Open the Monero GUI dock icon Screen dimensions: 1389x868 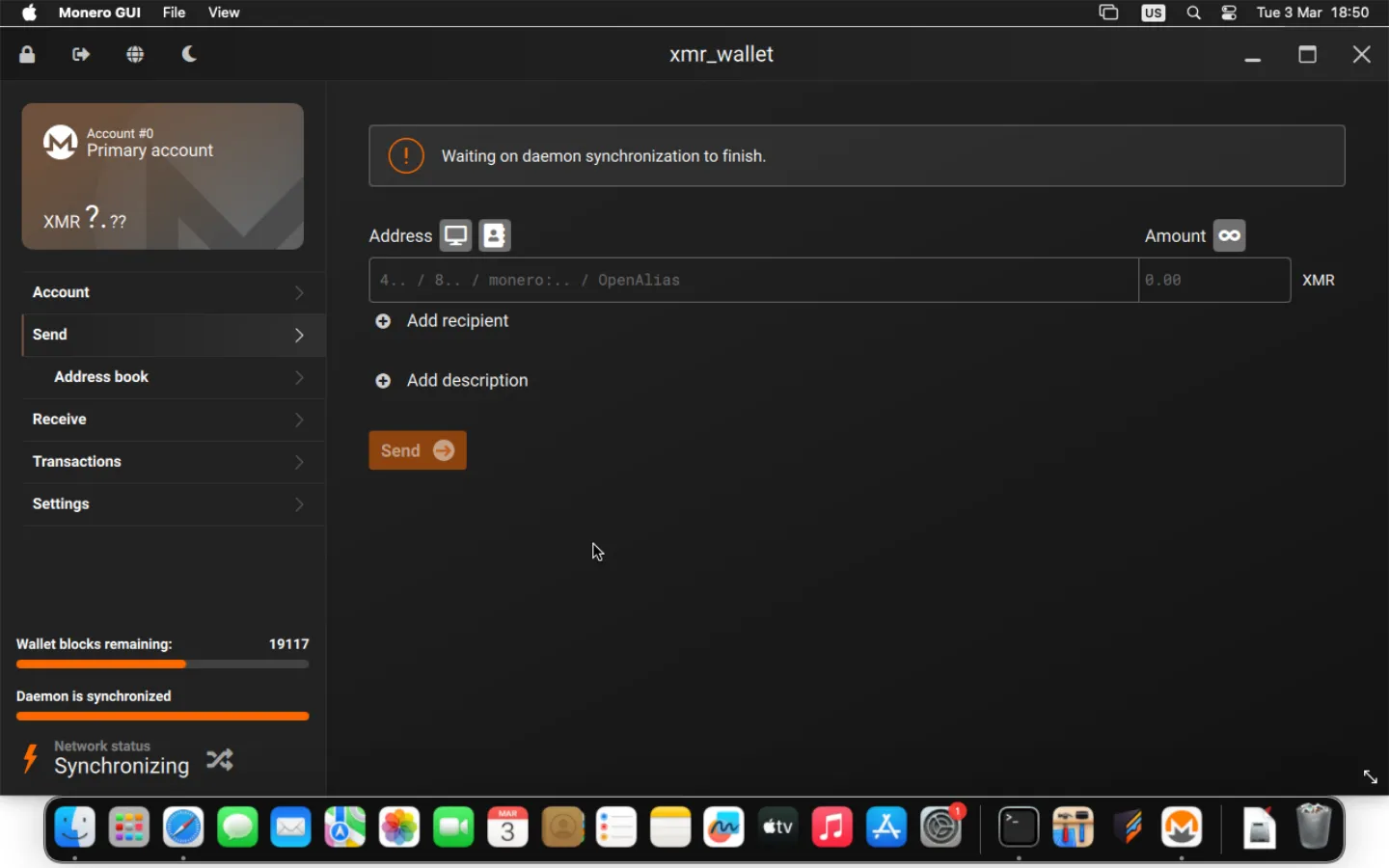(x=1182, y=827)
